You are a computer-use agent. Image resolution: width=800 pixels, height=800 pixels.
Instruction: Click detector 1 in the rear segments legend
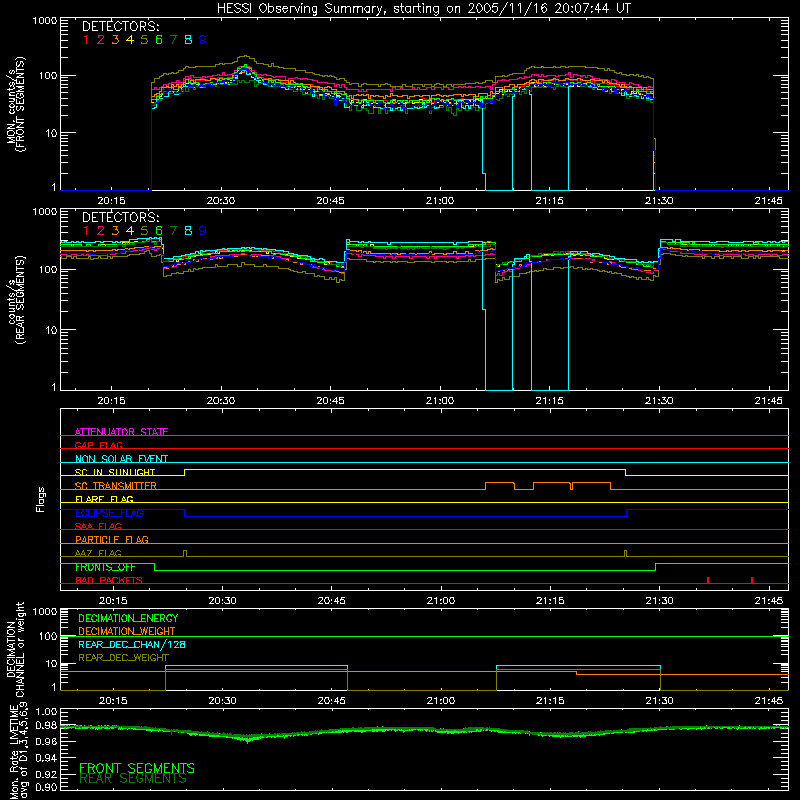tap(86, 231)
